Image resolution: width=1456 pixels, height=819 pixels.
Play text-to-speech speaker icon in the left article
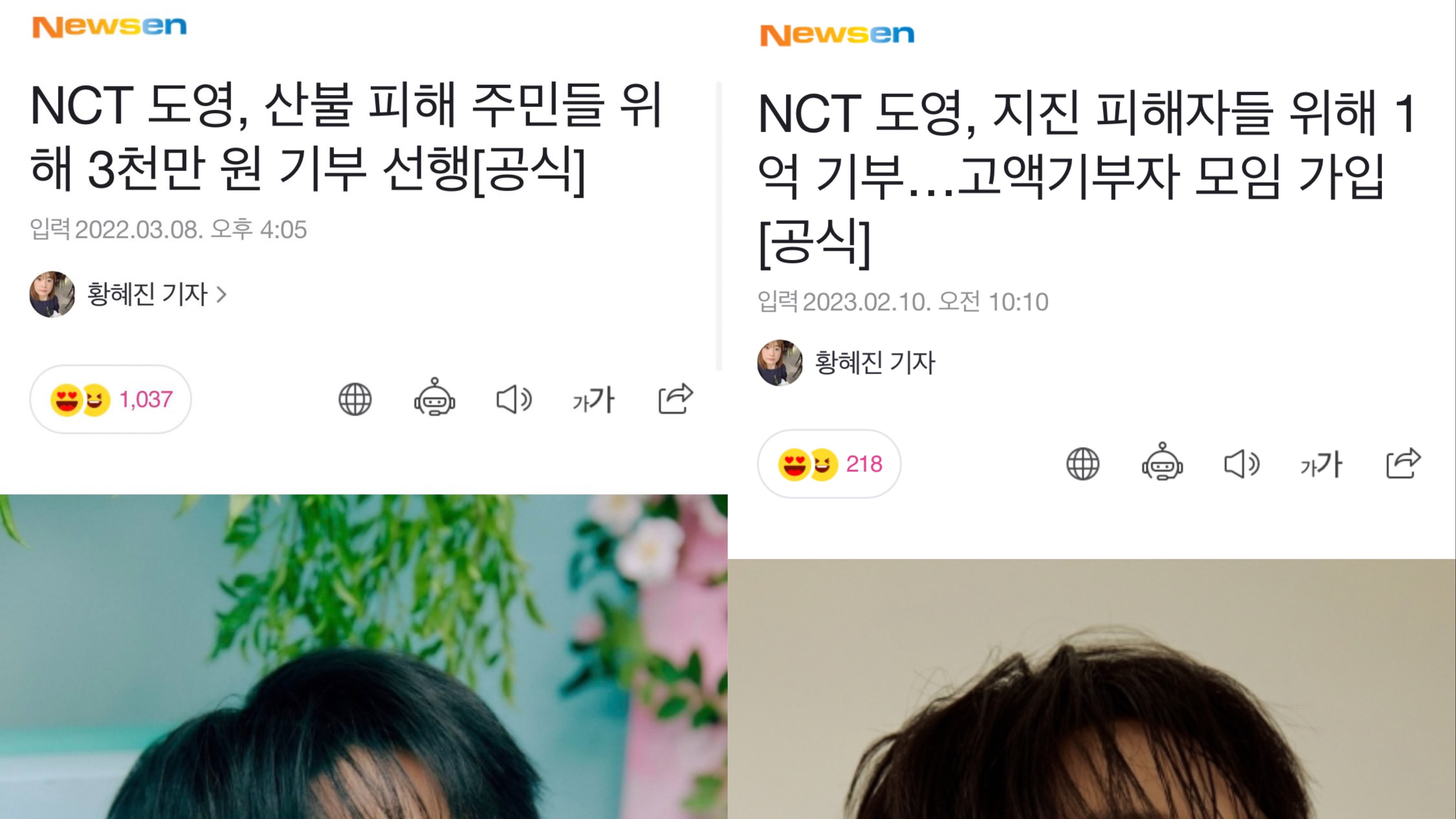(514, 399)
